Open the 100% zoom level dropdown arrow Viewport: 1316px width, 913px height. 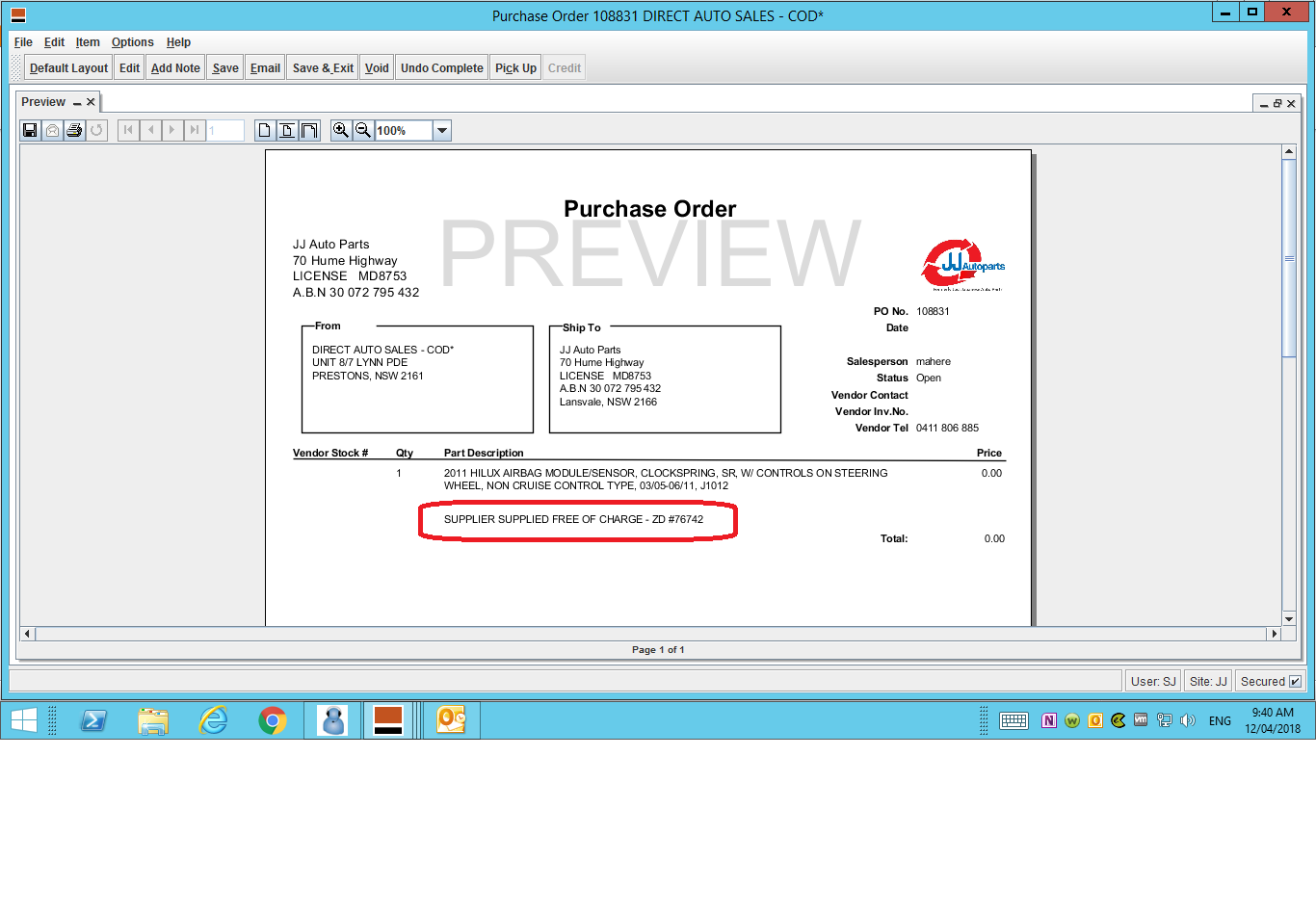coord(441,130)
